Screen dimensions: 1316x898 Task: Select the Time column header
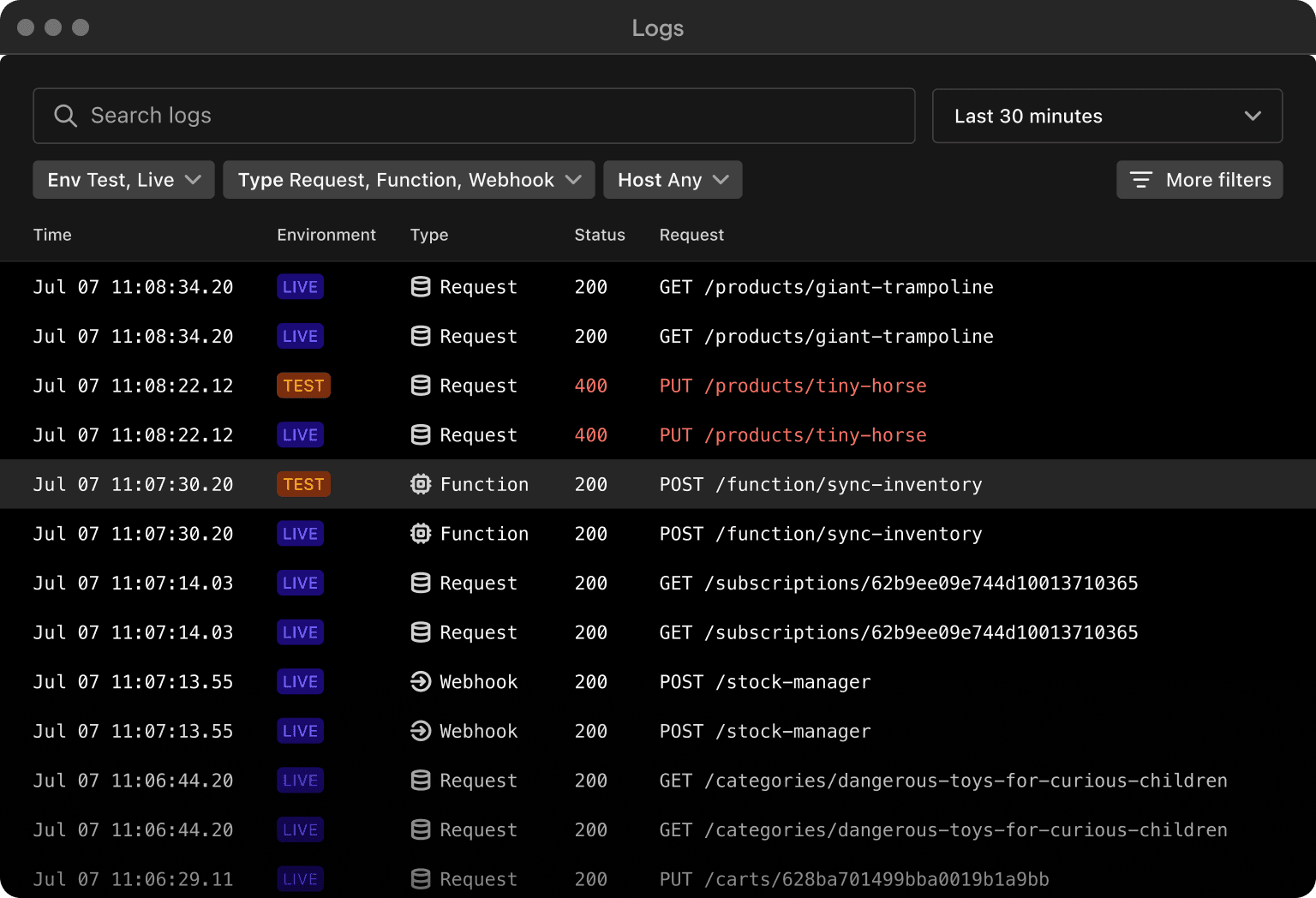[52, 235]
